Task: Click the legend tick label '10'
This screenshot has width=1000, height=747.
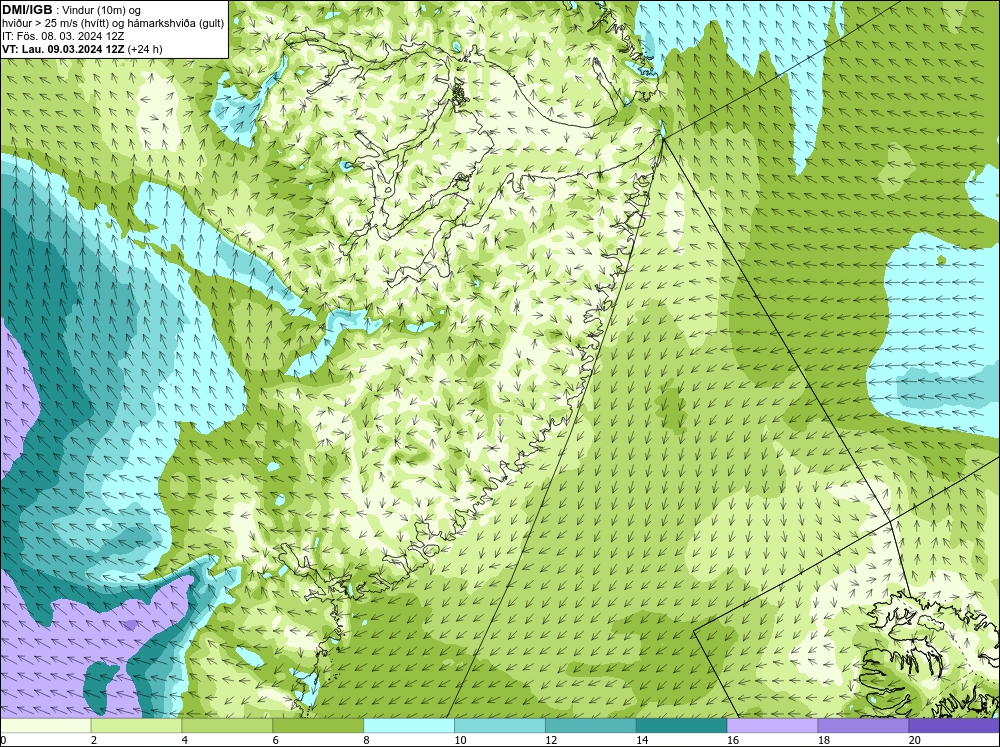Action: point(460,740)
